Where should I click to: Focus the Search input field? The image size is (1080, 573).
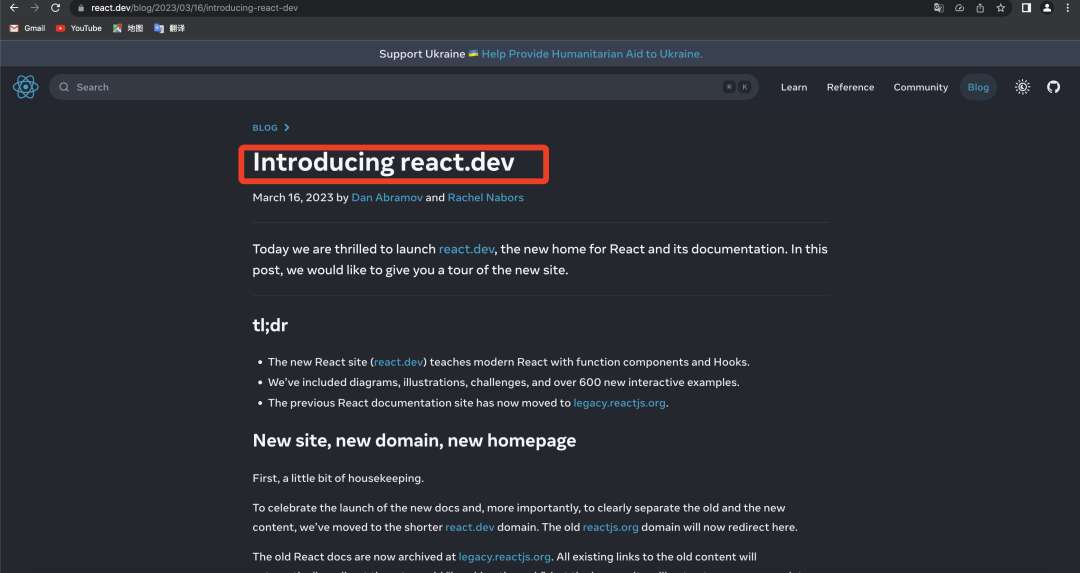click(x=404, y=87)
